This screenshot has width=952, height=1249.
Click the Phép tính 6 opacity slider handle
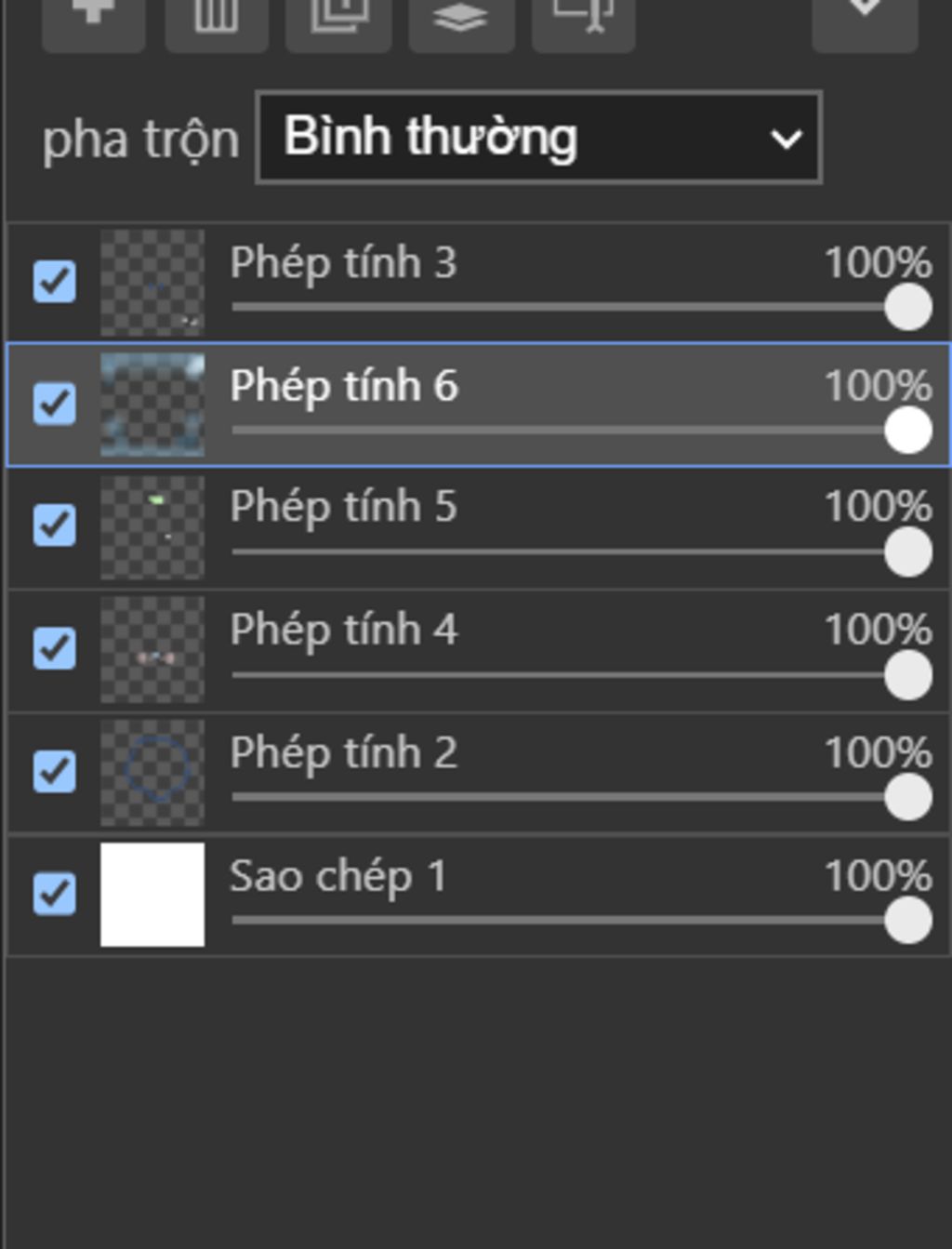point(908,431)
